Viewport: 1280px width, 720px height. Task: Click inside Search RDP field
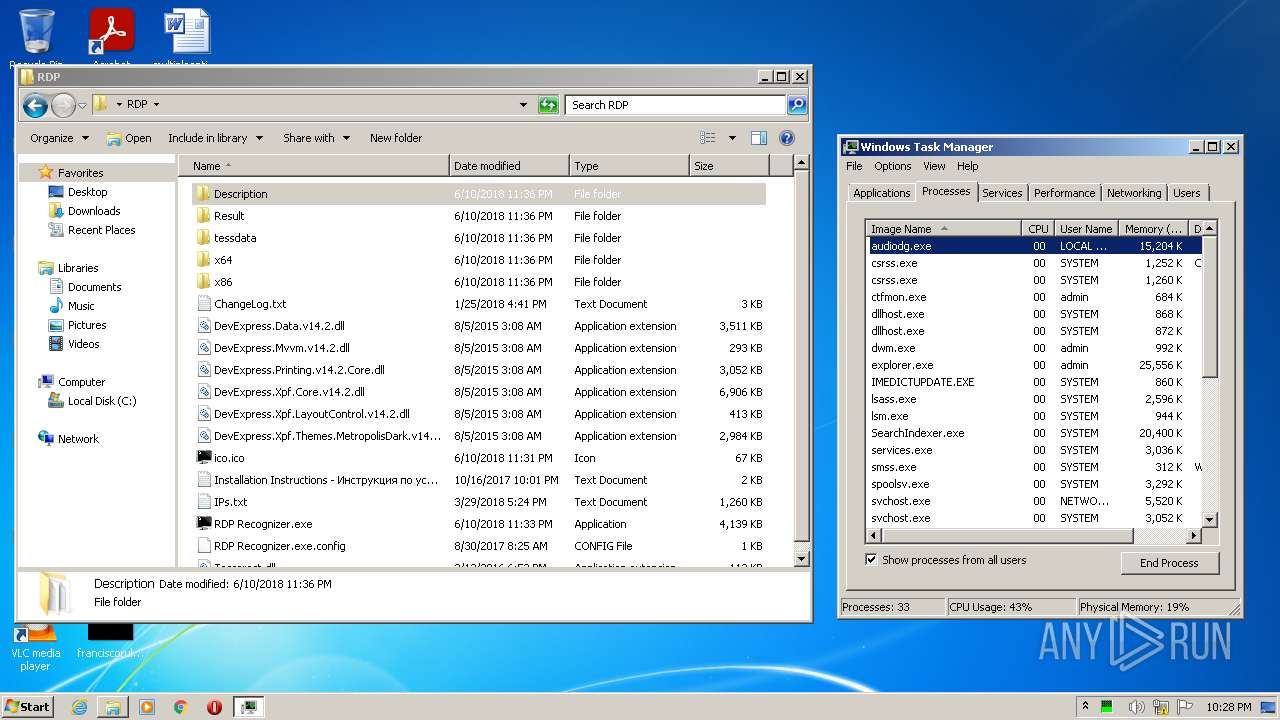[x=676, y=105]
